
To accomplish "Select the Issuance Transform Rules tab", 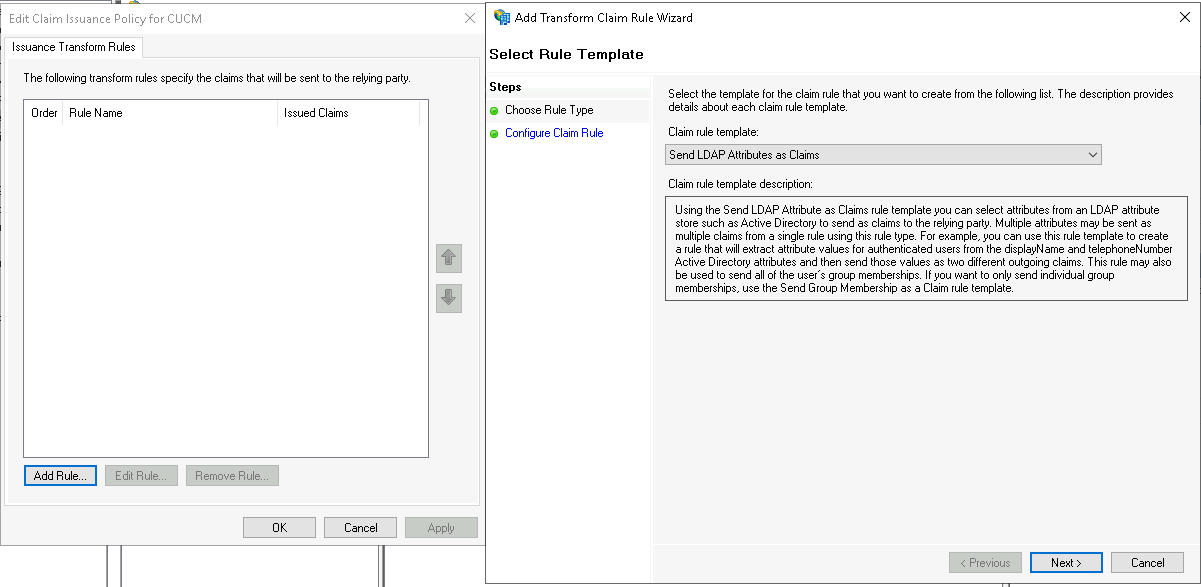I will point(75,47).
